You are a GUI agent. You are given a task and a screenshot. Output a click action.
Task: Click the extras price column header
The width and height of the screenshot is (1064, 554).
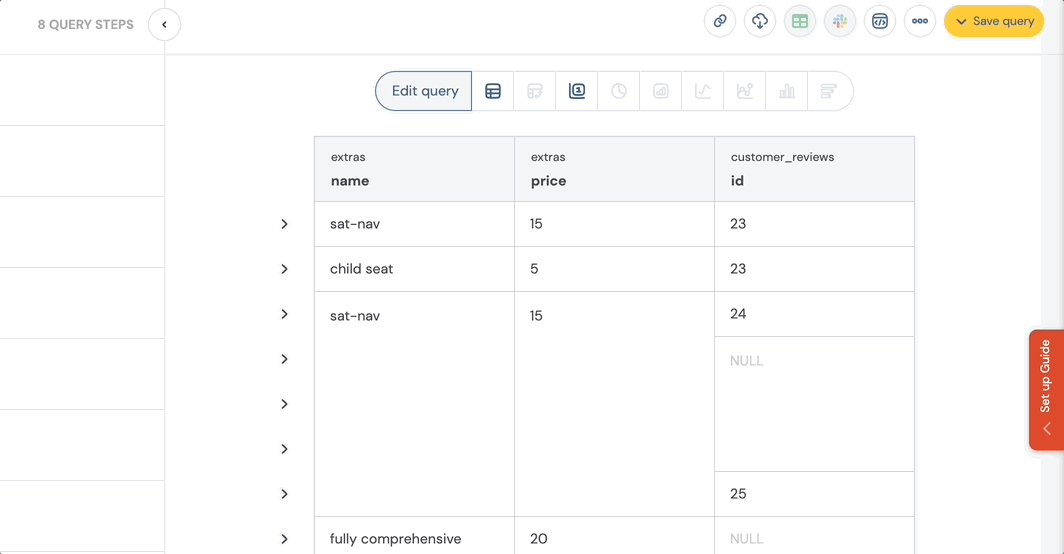pyautogui.click(x=614, y=170)
